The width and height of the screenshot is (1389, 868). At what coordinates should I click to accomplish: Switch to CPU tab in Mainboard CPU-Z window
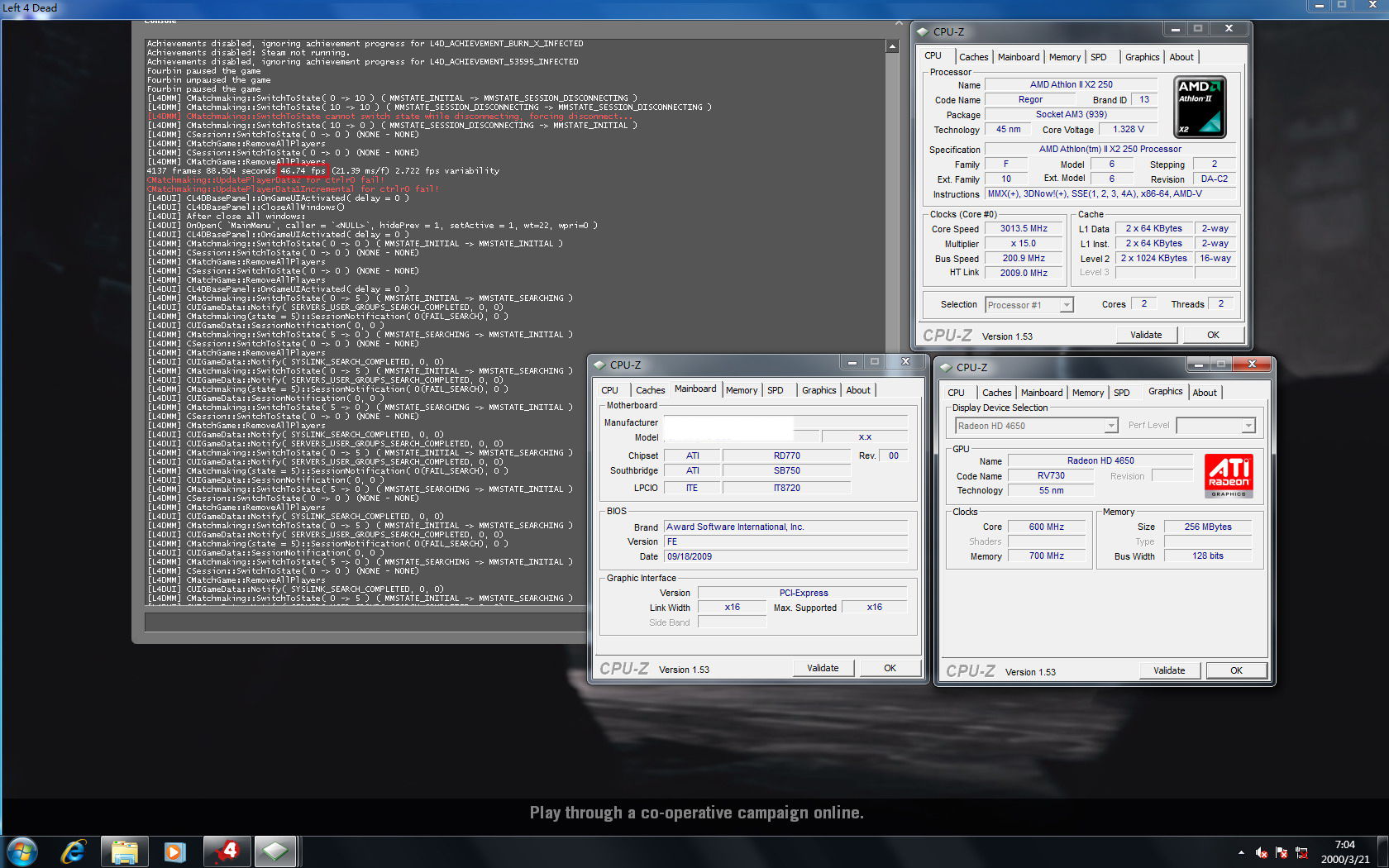point(609,390)
